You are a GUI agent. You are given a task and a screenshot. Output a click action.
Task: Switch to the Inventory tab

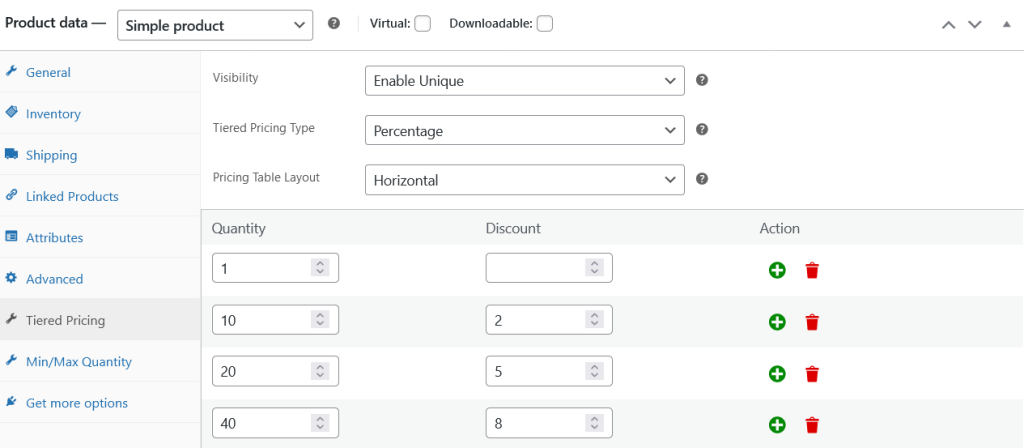click(x=53, y=114)
